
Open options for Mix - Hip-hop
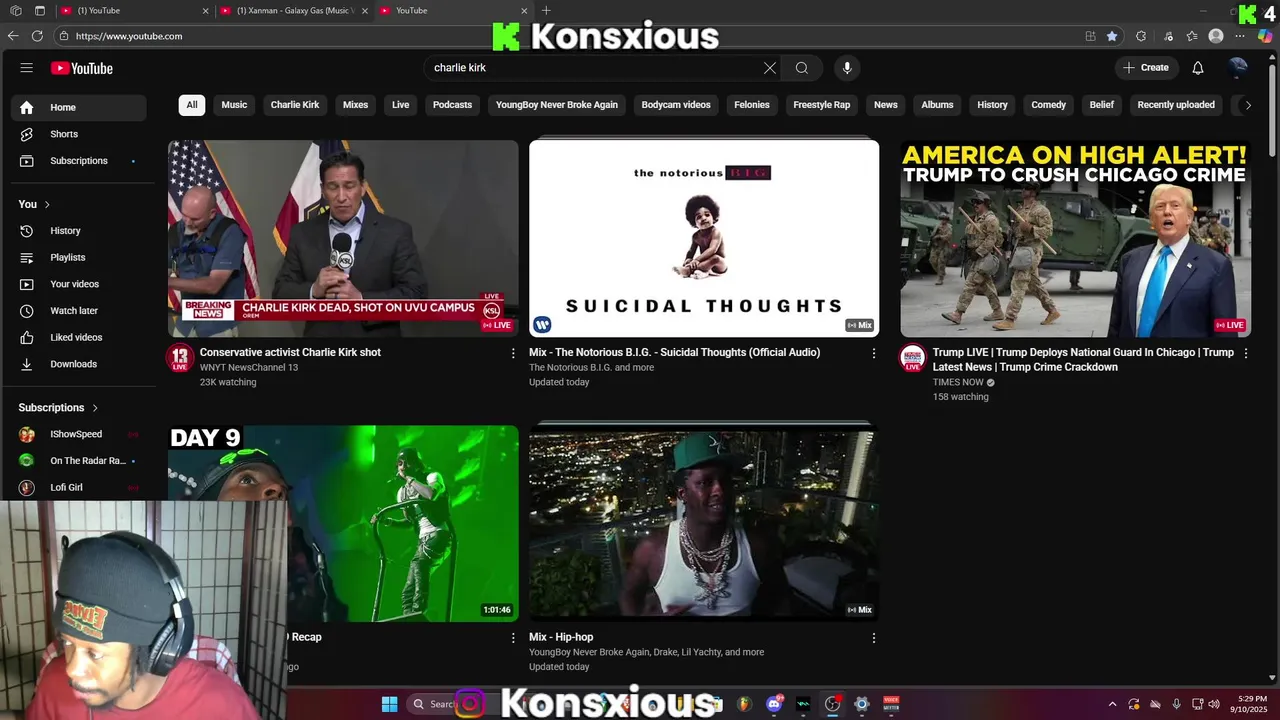coord(874,638)
